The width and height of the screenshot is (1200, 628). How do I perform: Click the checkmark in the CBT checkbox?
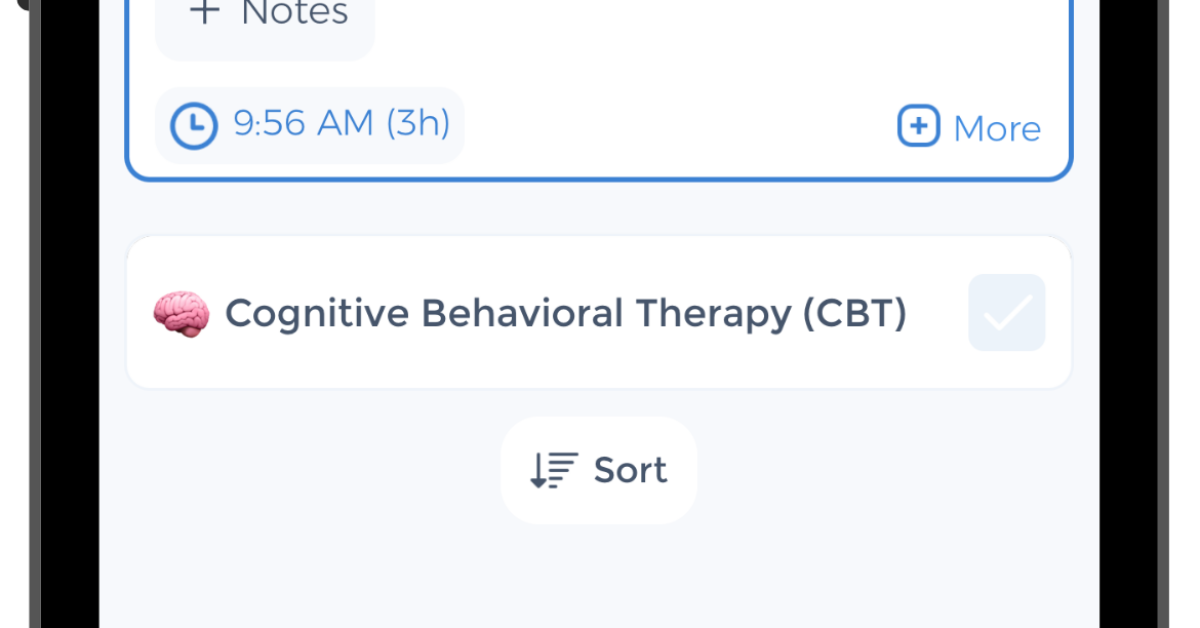tap(1006, 314)
